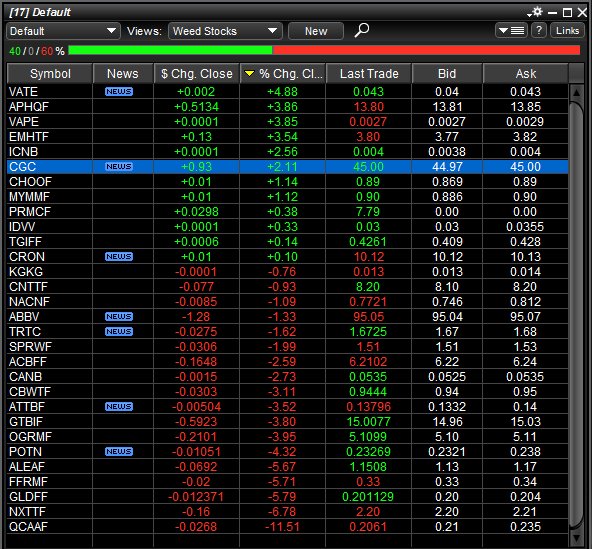Select the VAPE symbol
Image resolution: width=592 pixels, height=549 pixels.
(23, 122)
